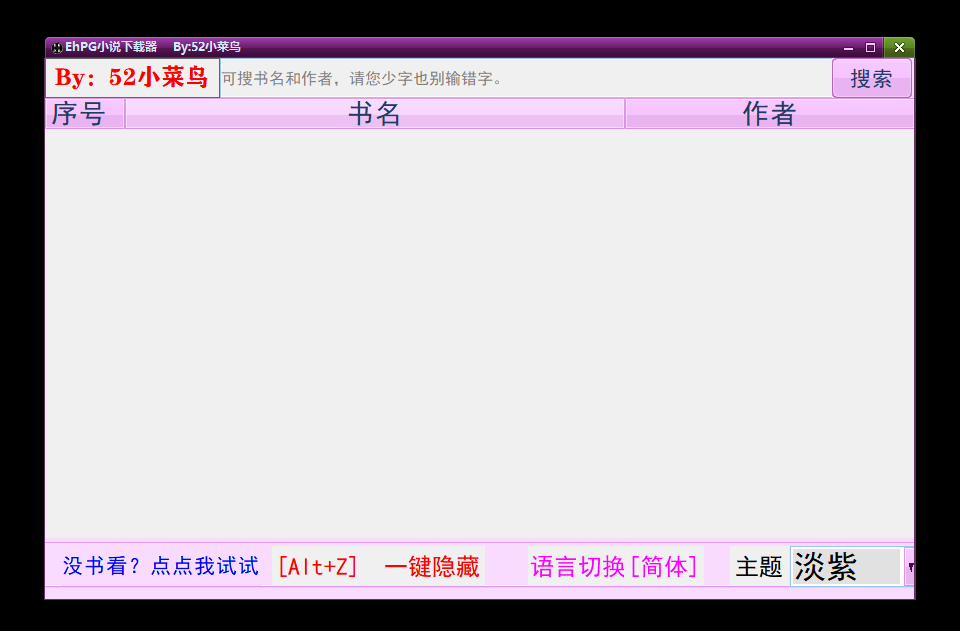Maximize the EhPG小说下载器 window
Image resolution: width=960 pixels, height=631 pixels.
(870, 48)
